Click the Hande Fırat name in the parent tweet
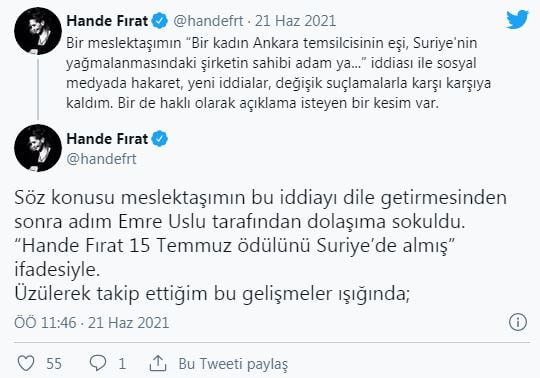The height and width of the screenshot is (378, 540). pyautogui.click(x=107, y=21)
